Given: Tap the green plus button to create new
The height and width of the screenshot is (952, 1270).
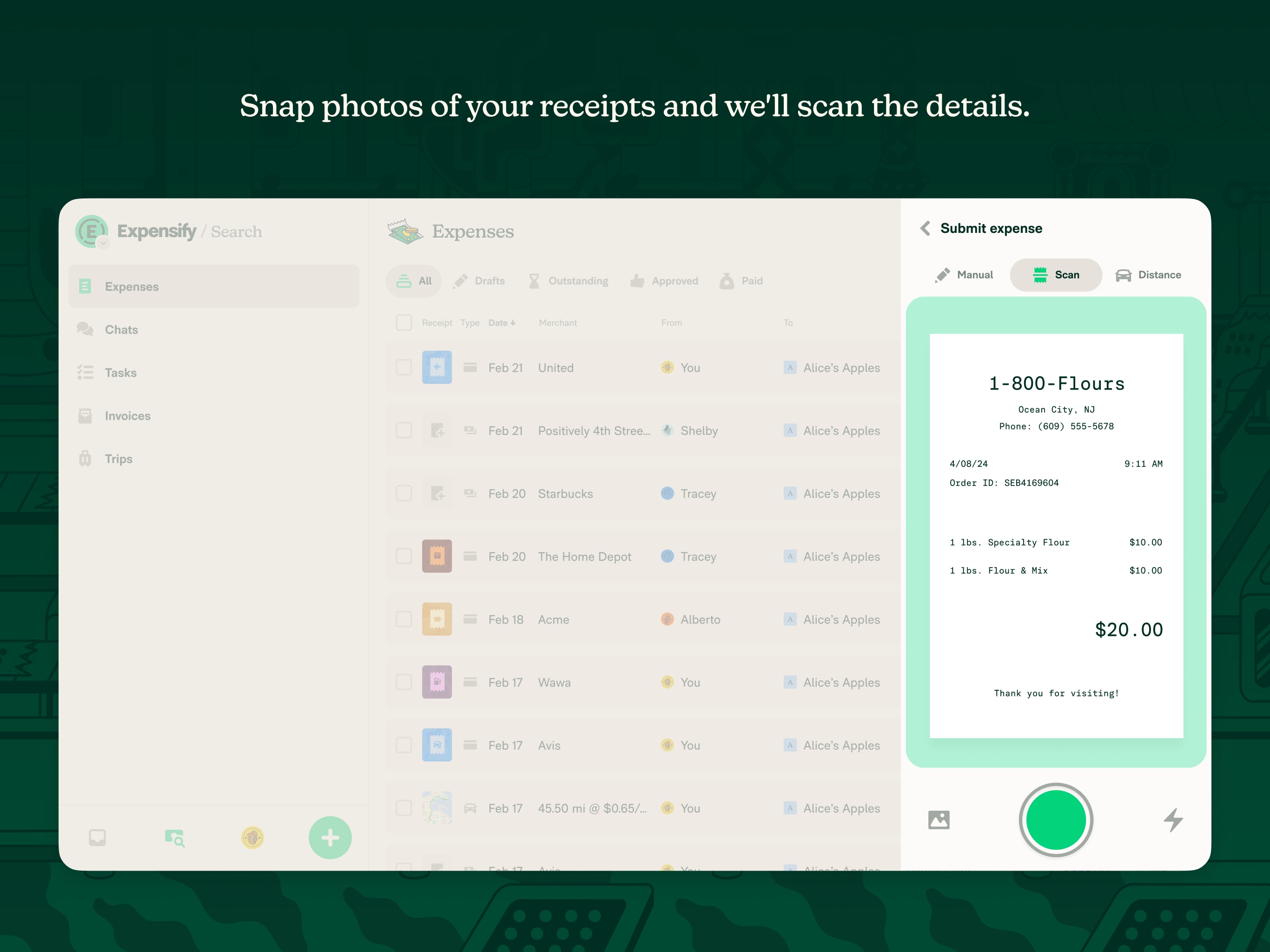Looking at the screenshot, I should pyautogui.click(x=330, y=838).
